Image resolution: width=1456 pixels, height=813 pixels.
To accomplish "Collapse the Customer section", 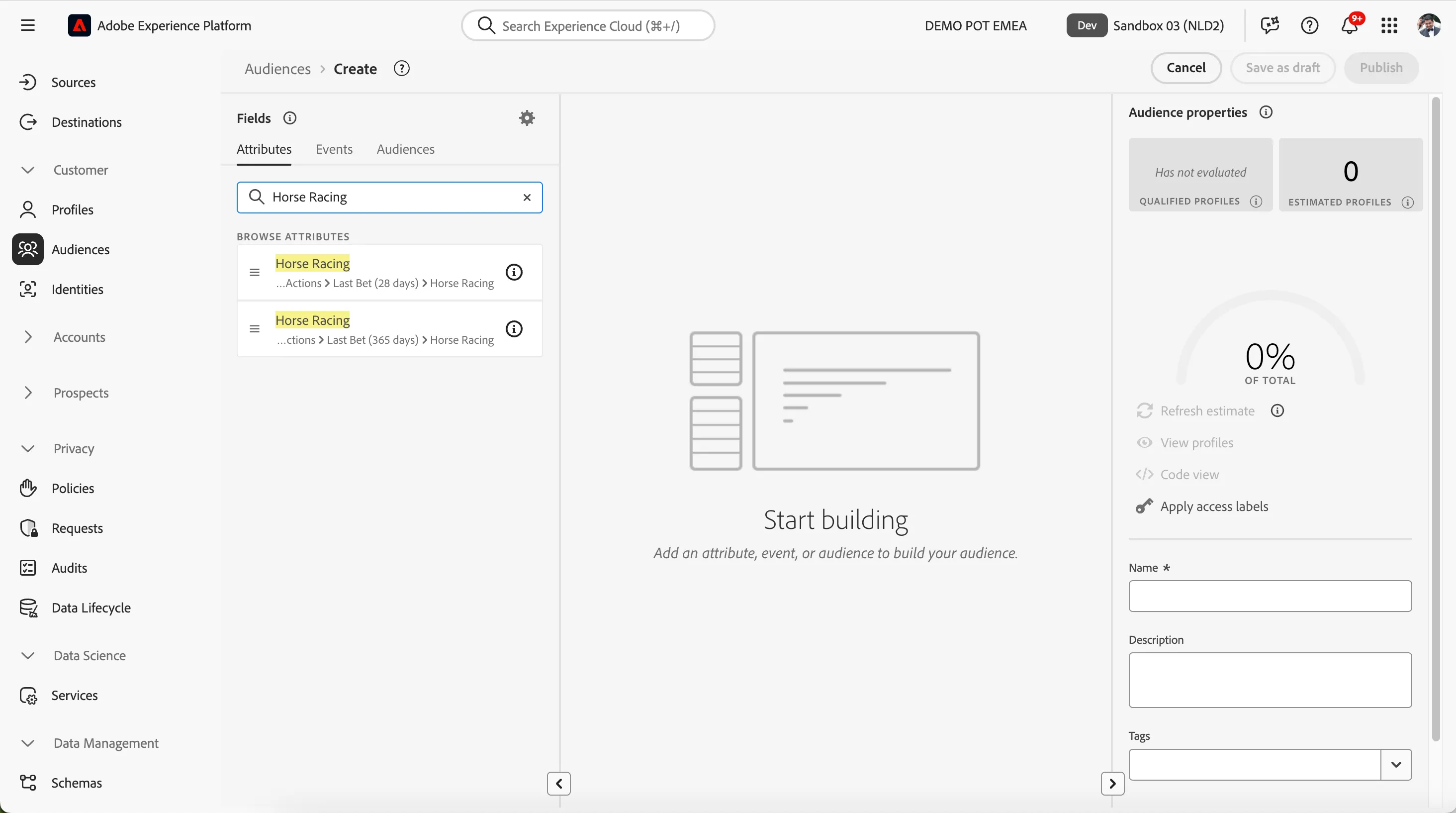I will pos(28,170).
